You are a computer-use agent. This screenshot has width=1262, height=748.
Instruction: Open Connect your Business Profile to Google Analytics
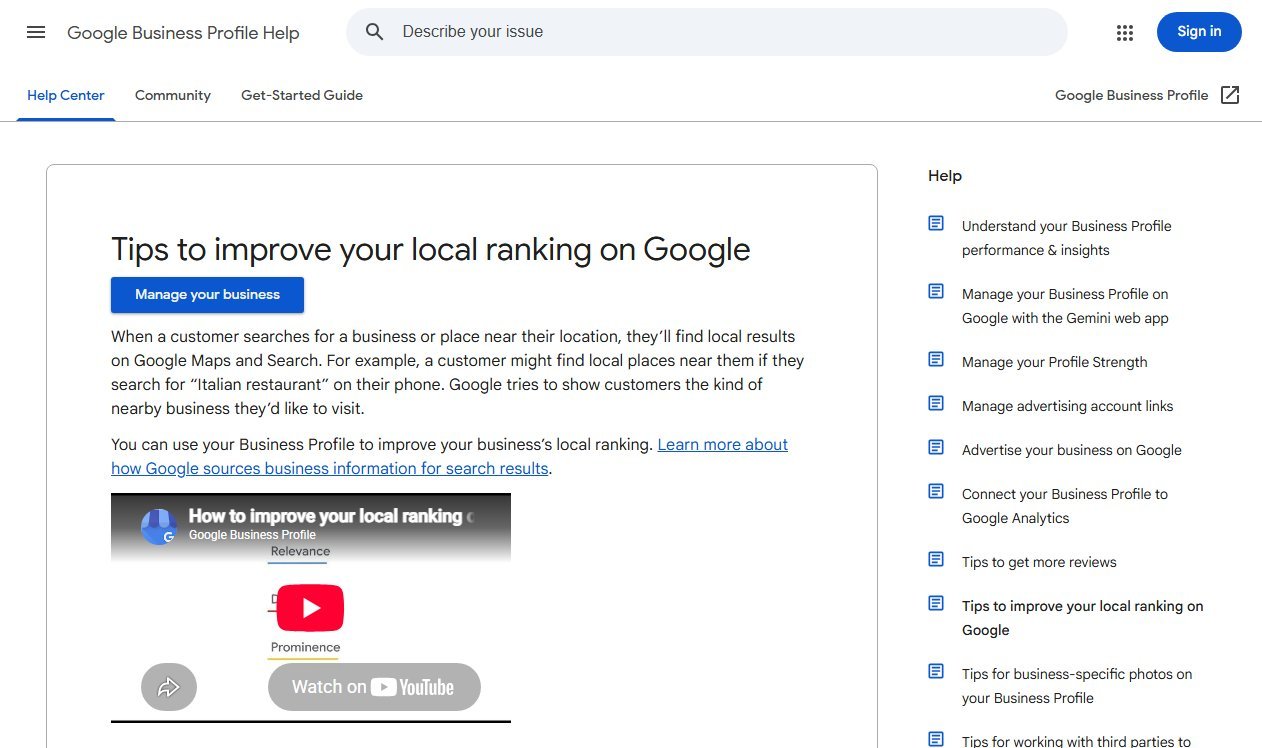[1065, 506]
